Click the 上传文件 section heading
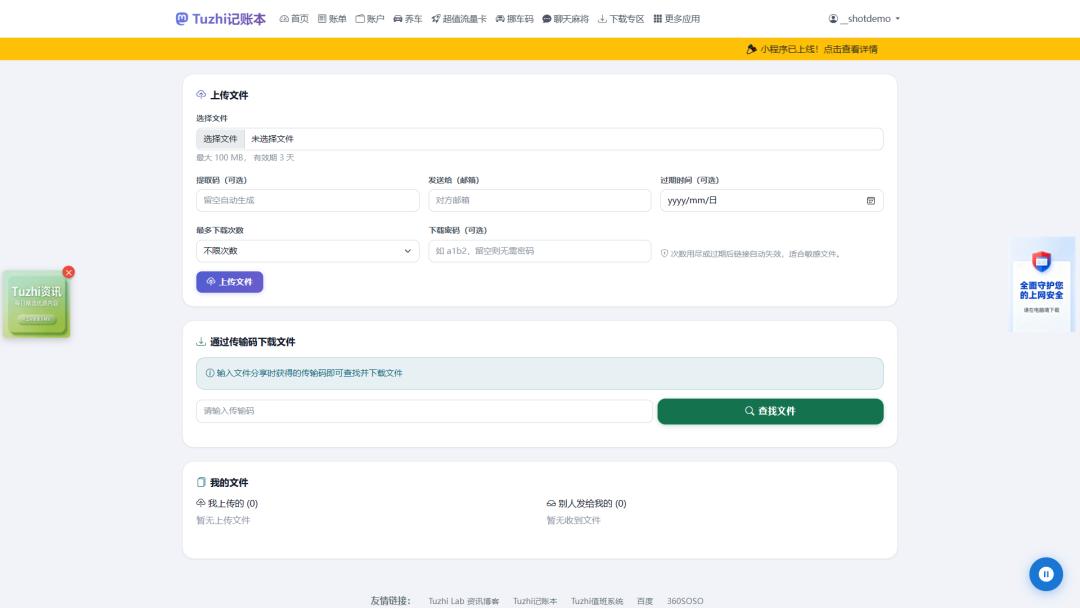The width and height of the screenshot is (1080, 608). coord(222,95)
